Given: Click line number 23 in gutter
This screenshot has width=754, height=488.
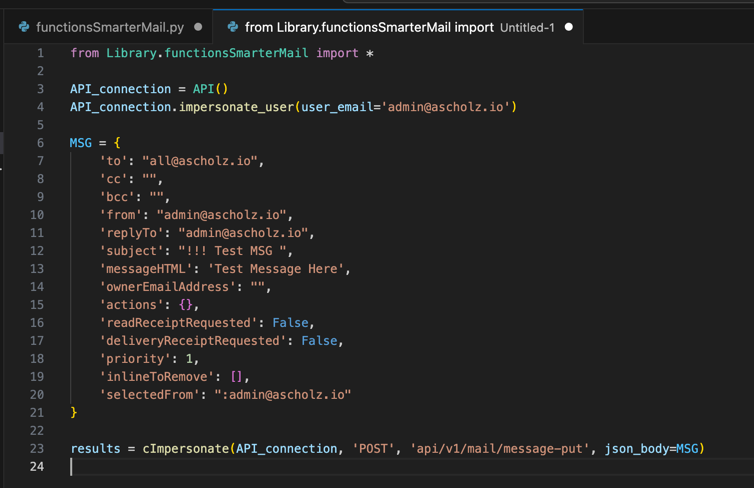Looking at the screenshot, I should click(37, 449).
